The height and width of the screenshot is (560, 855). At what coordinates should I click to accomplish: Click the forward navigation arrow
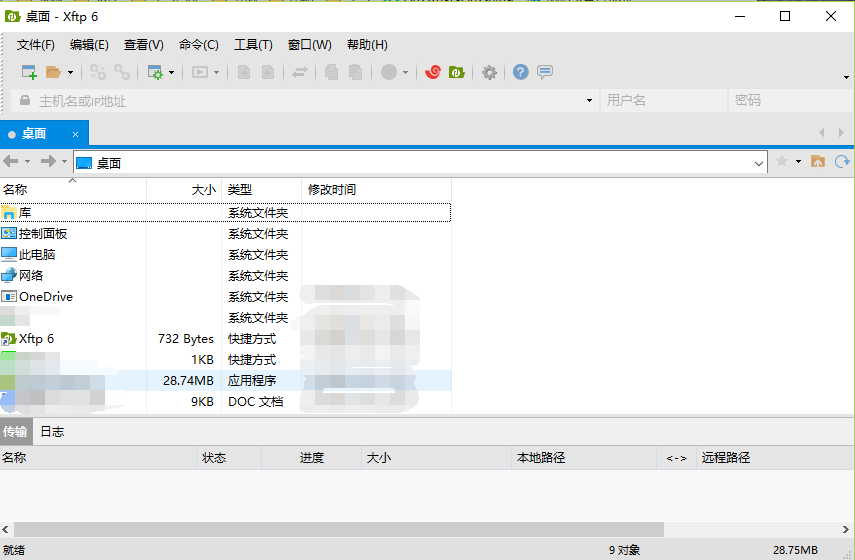[x=49, y=161]
